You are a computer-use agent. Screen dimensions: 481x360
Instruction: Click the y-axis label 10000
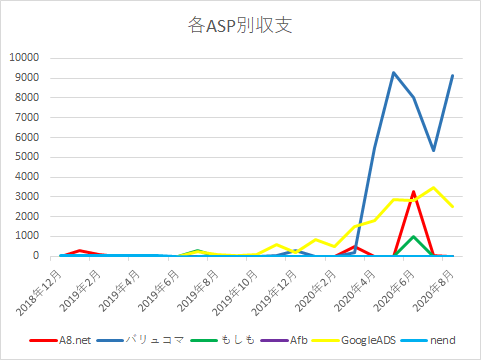tap(24, 58)
